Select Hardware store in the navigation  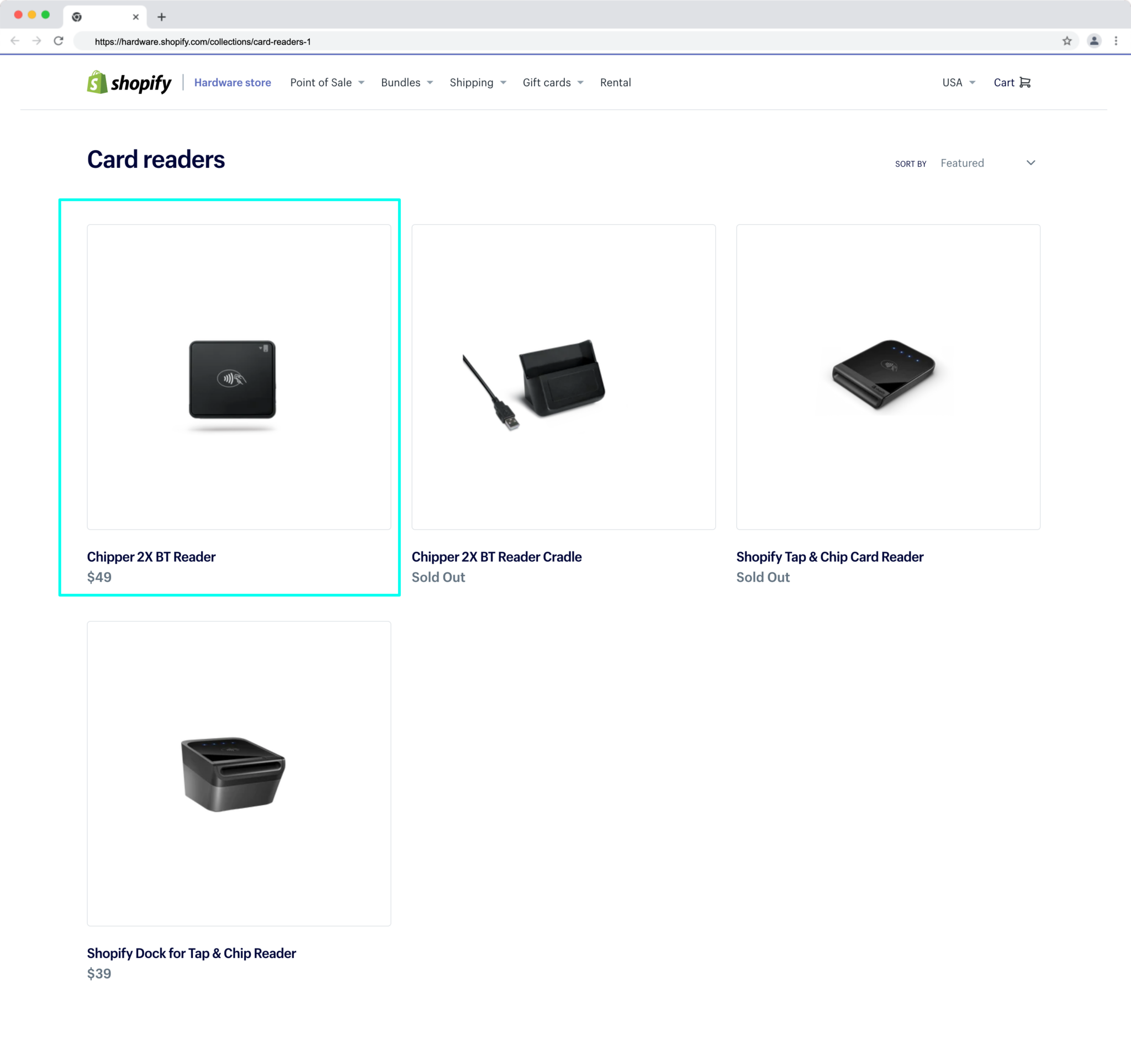click(x=232, y=82)
